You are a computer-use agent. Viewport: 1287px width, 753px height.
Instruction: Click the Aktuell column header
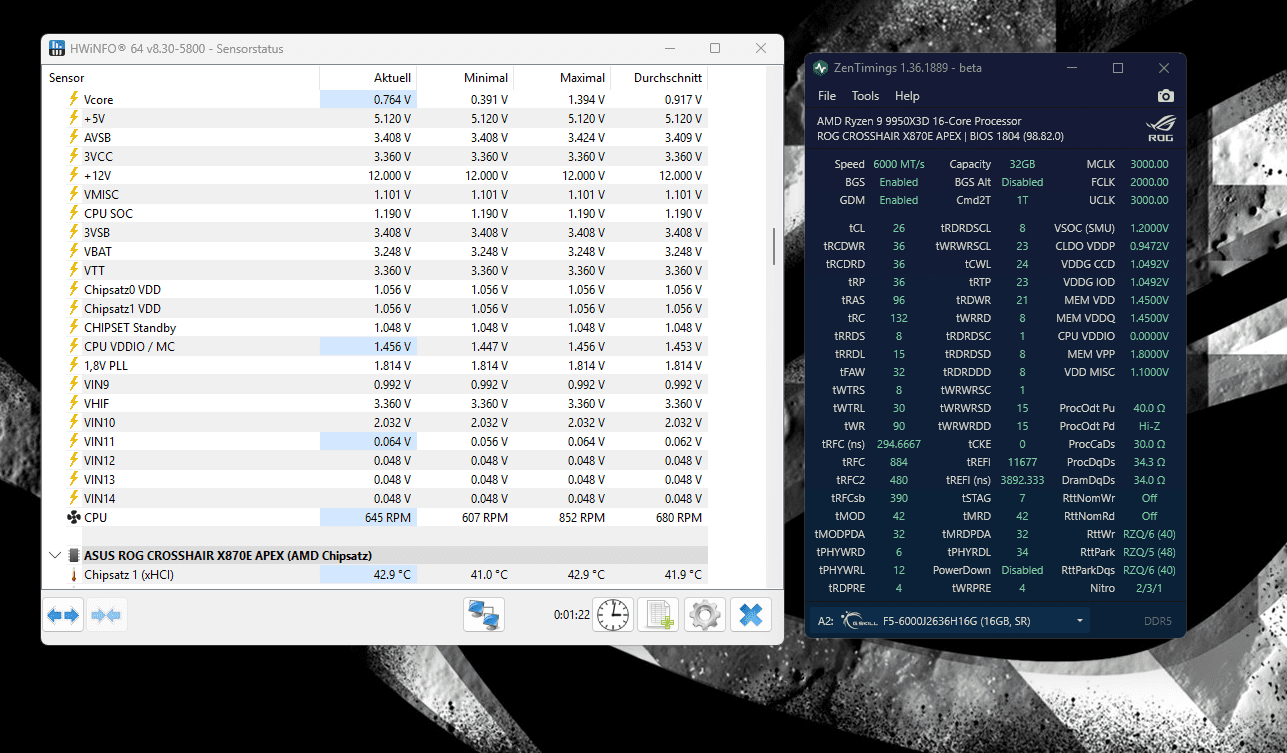tap(368, 78)
